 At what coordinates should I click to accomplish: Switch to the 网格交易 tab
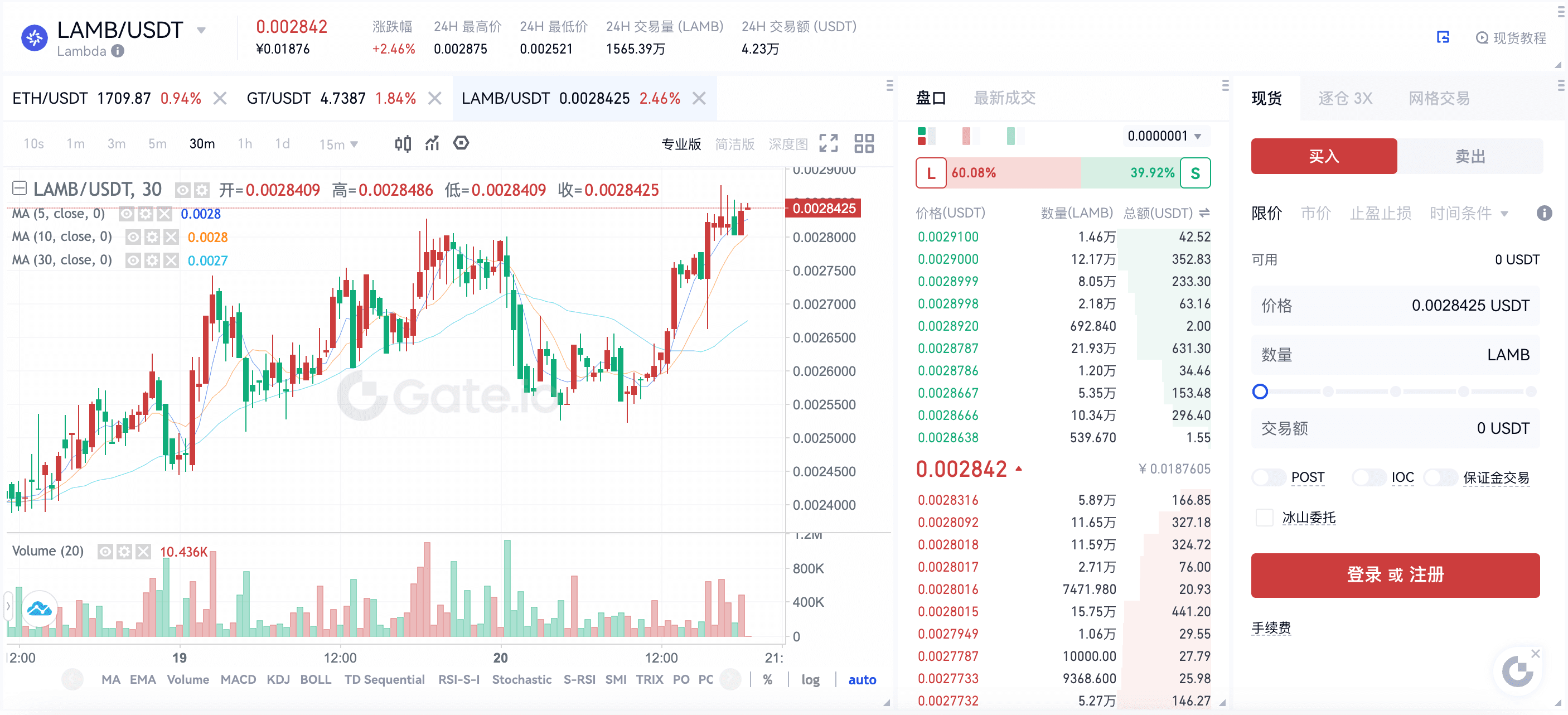point(1439,98)
